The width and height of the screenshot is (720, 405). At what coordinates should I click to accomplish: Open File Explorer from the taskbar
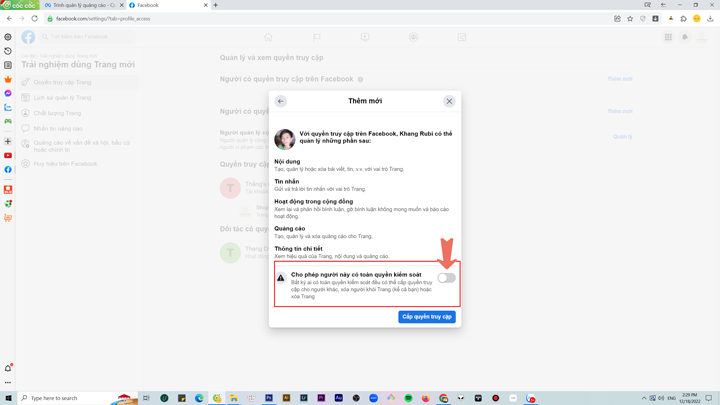234,398
